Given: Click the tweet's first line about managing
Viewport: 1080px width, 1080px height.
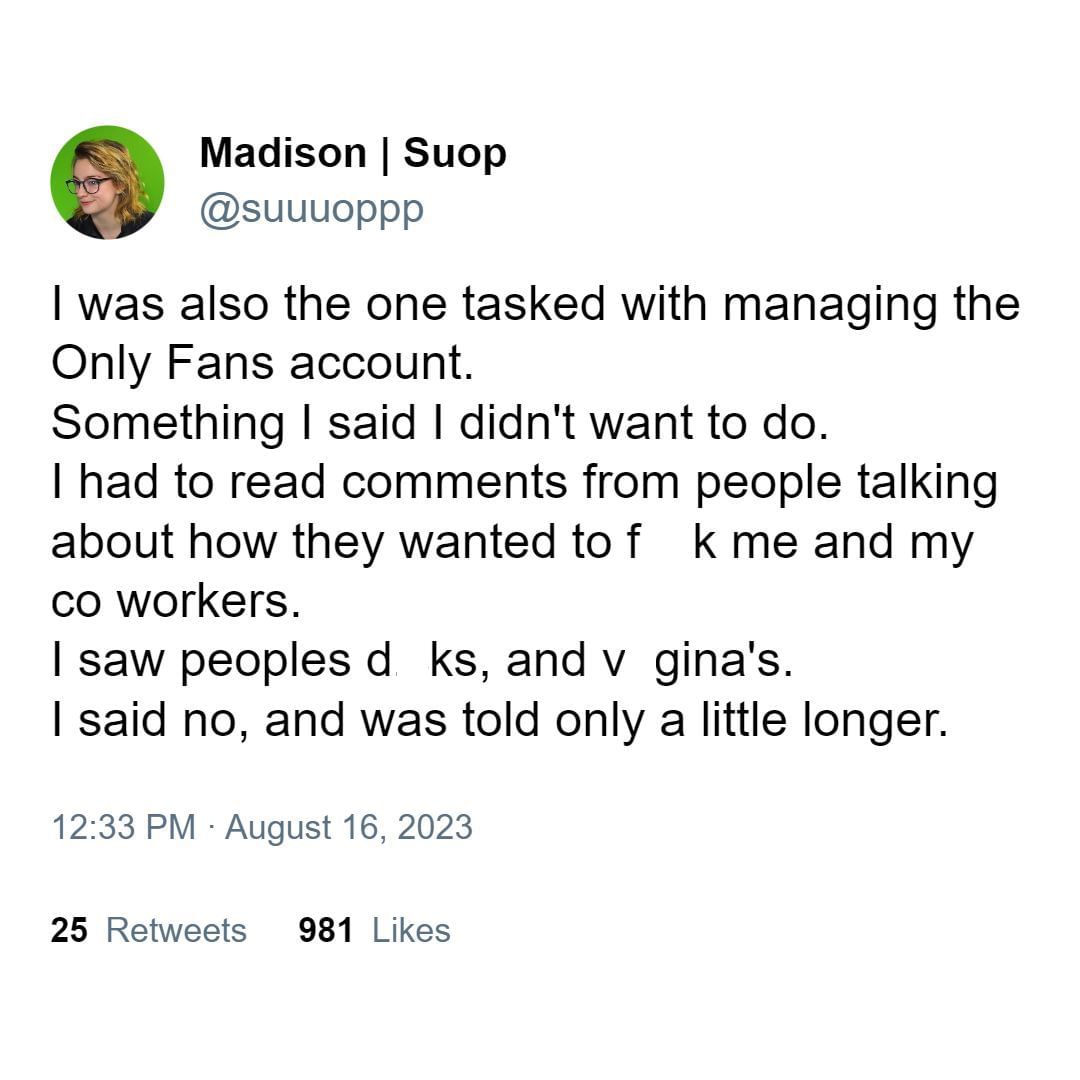Looking at the screenshot, I should pos(535,304).
